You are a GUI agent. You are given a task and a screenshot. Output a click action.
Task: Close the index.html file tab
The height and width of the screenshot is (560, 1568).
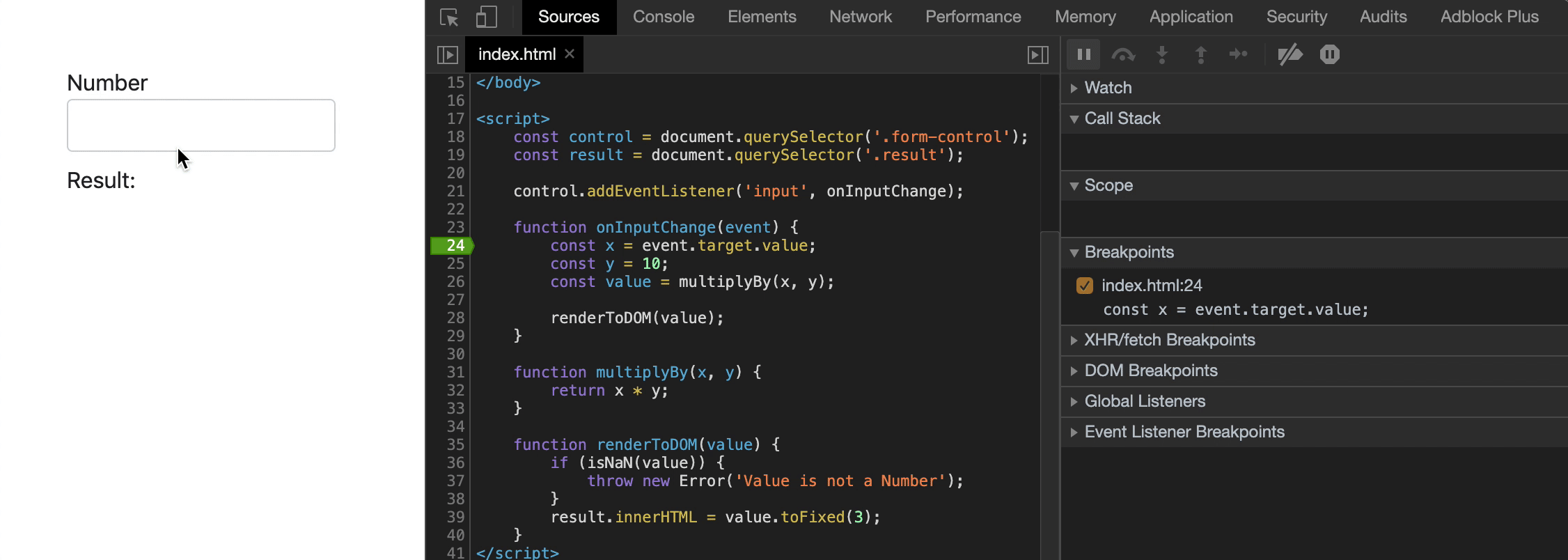point(570,54)
